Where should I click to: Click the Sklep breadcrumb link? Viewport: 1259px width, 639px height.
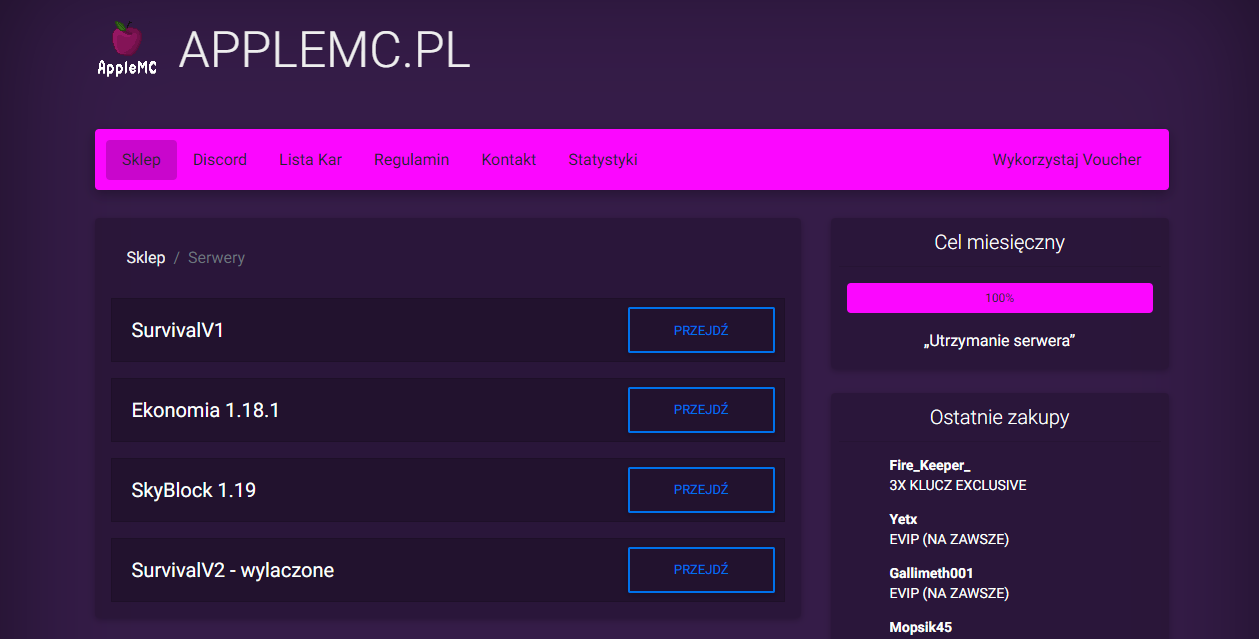(146, 258)
